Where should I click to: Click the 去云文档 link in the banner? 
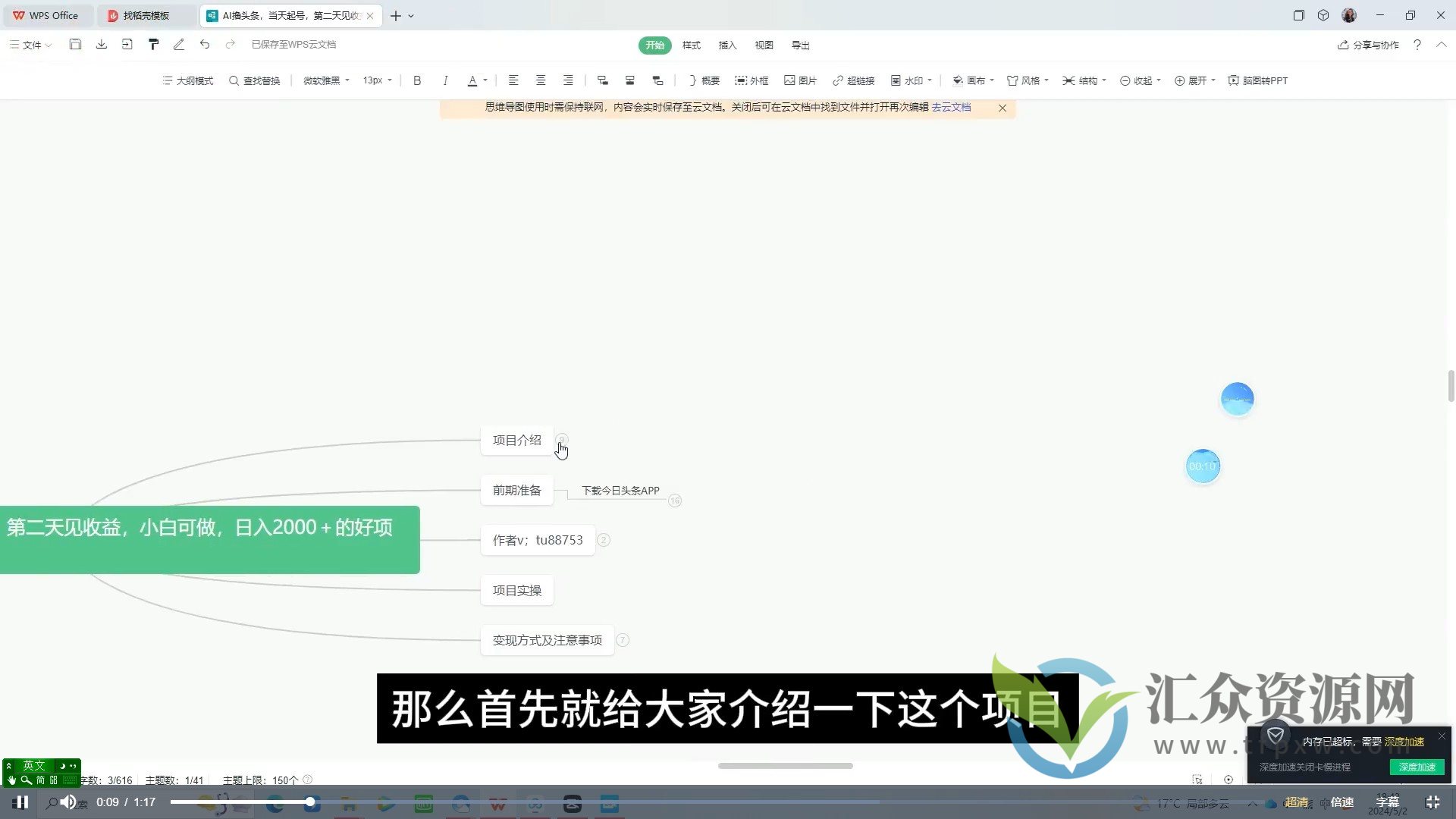pos(951,108)
